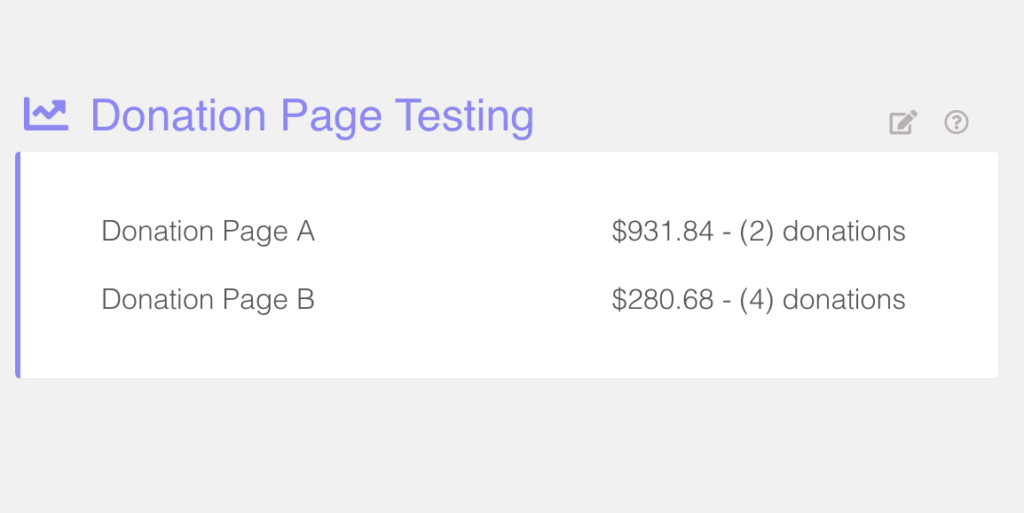Image resolution: width=1024 pixels, height=513 pixels.
Task: Click the $931.84 amount for Page A
Action: pyautogui.click(x=662, y=231)
